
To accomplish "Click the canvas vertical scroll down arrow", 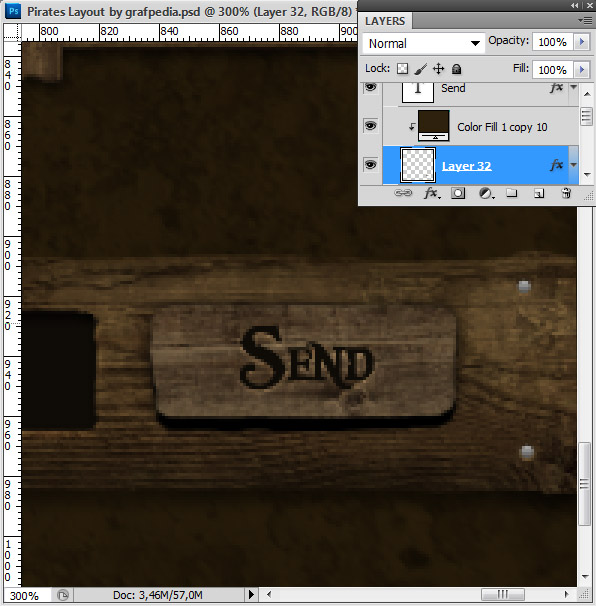I will [x=585, y=577].
